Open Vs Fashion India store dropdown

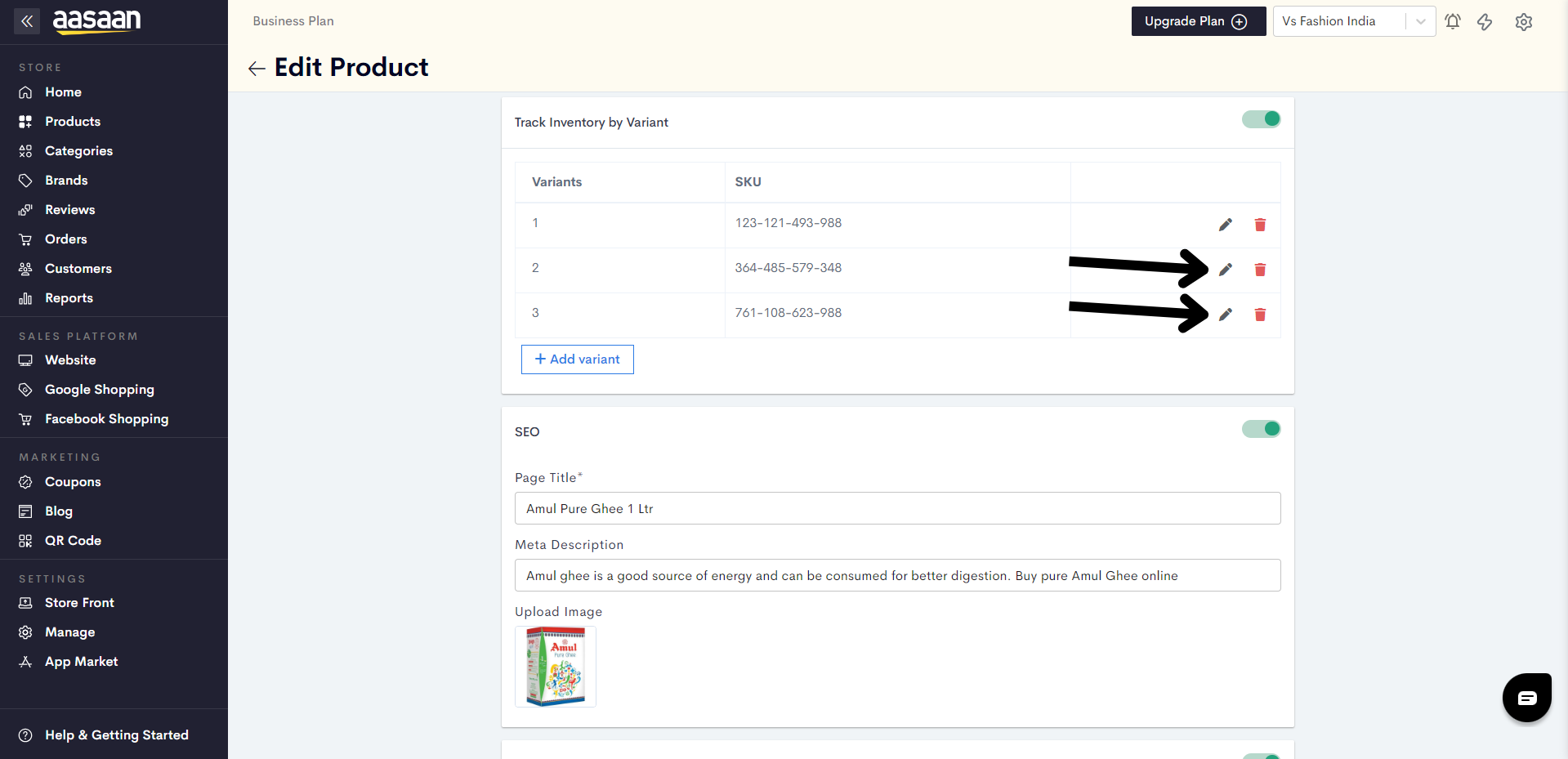[x=1354, y=21]
